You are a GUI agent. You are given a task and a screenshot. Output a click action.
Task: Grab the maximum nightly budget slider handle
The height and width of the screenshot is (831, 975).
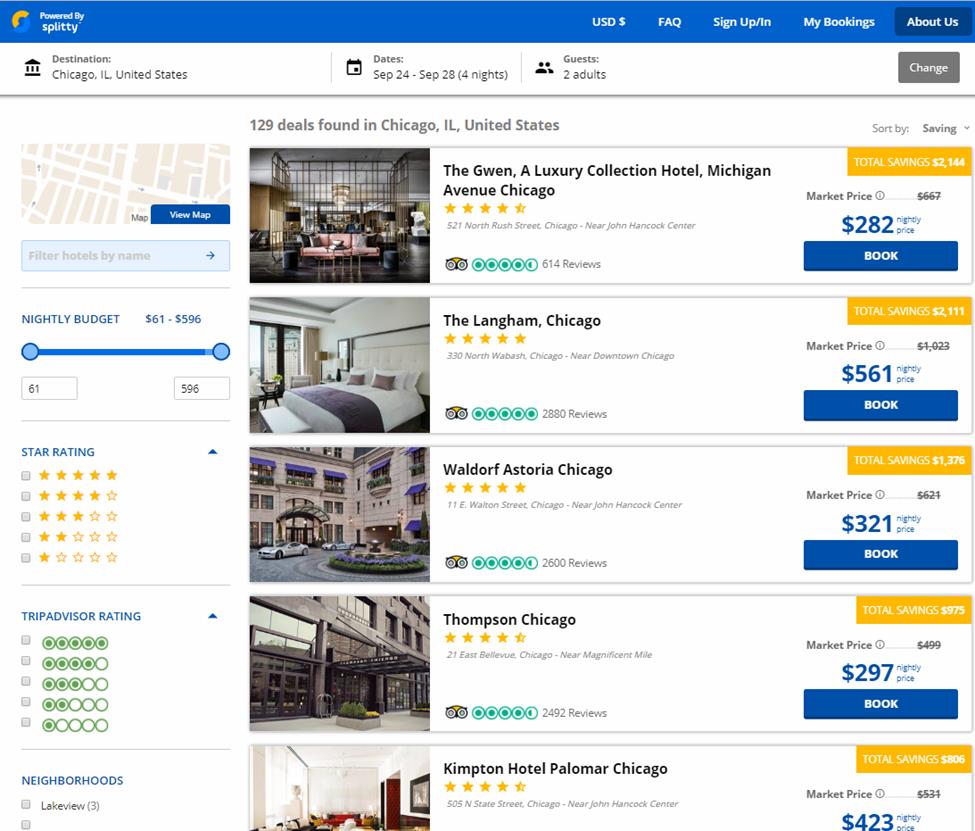click(x=221, y=351)
